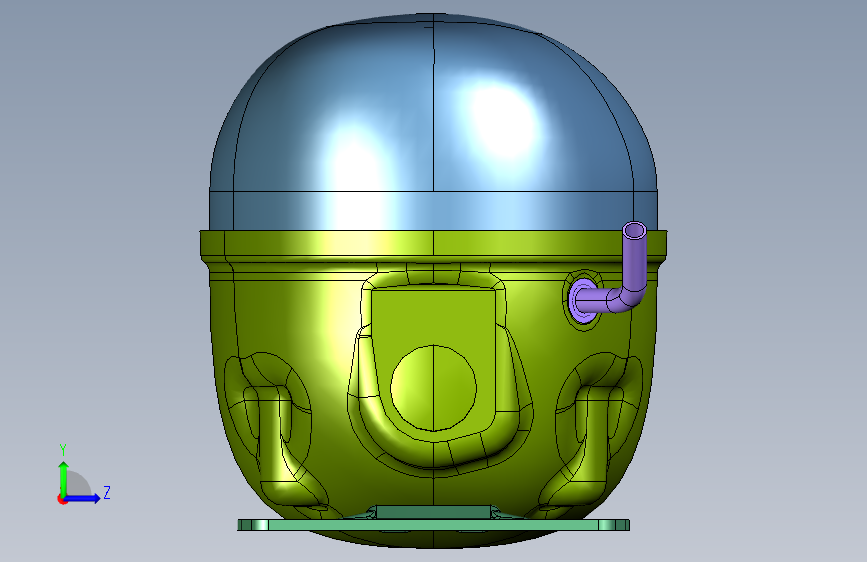
Task: Click the purple pipe's open top end
Action: pos(634,230)
